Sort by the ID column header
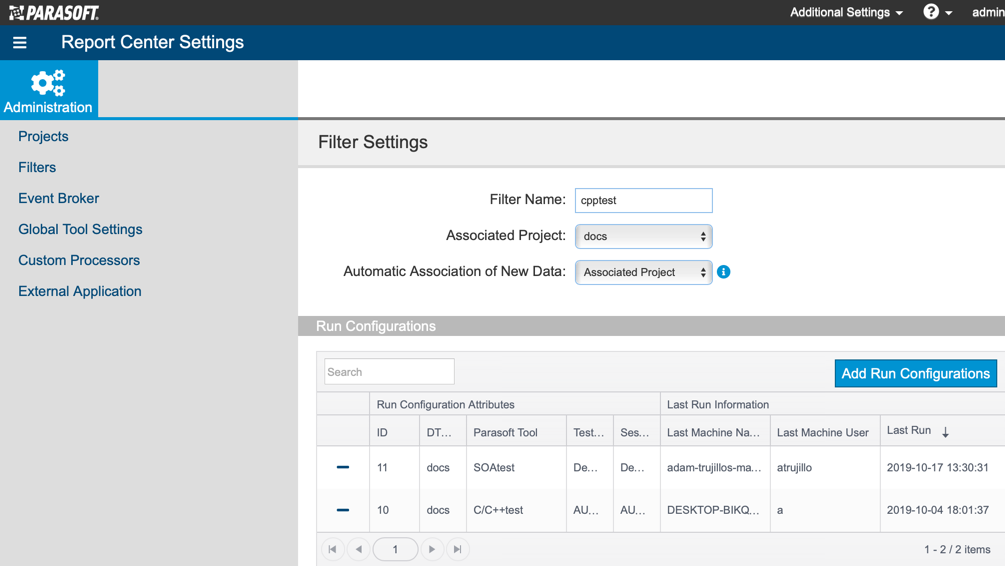This screenshot has height=566, width=1005. tap(394, 433)
